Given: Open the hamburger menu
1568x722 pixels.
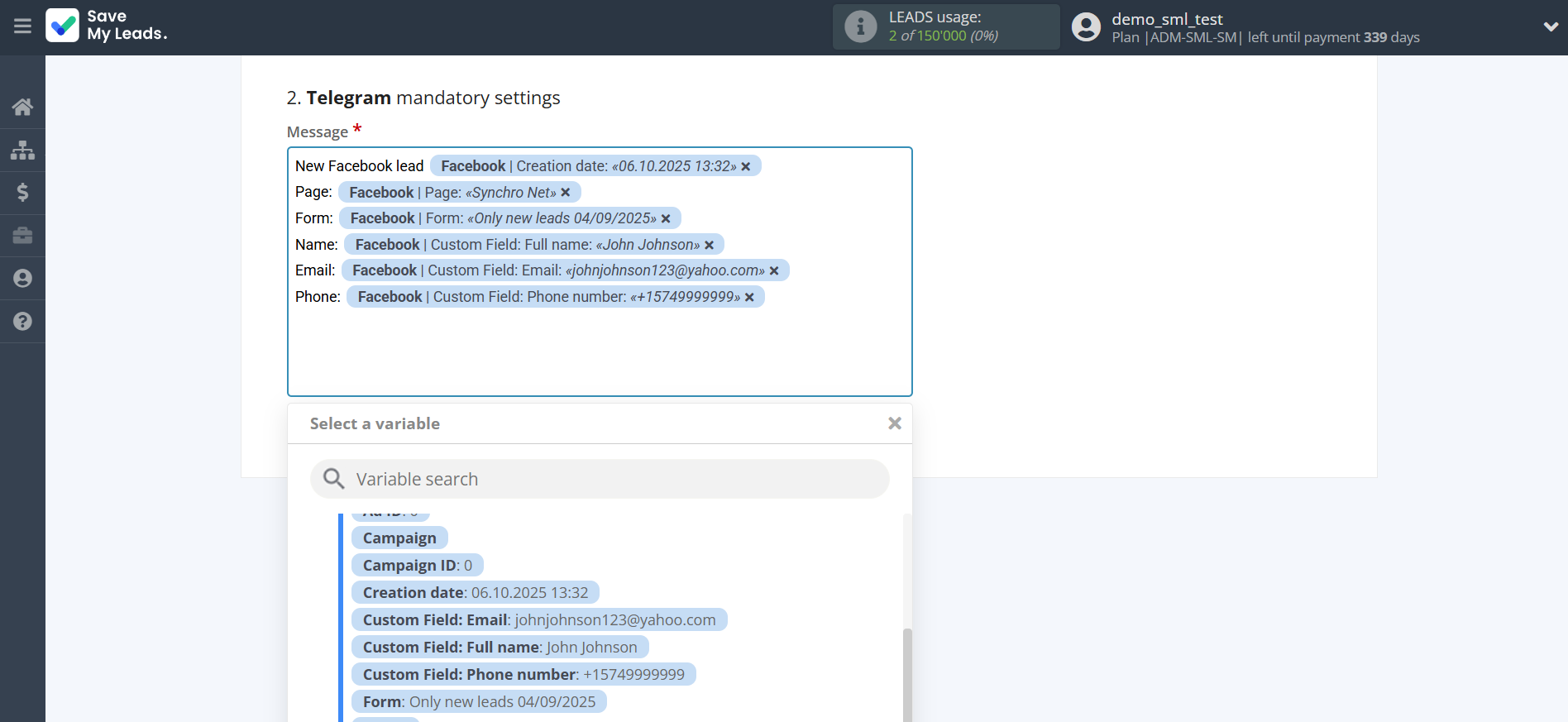Looking at the screenshot, I should tap(22, 26).
